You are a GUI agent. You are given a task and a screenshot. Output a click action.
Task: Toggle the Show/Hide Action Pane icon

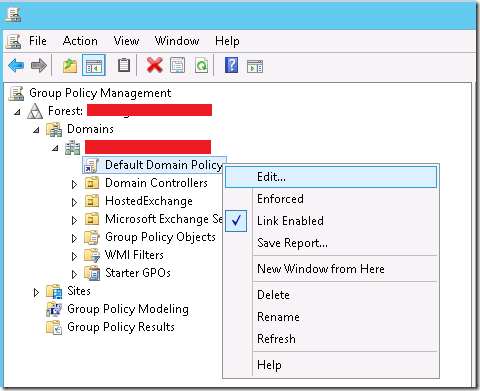(255, 66)
